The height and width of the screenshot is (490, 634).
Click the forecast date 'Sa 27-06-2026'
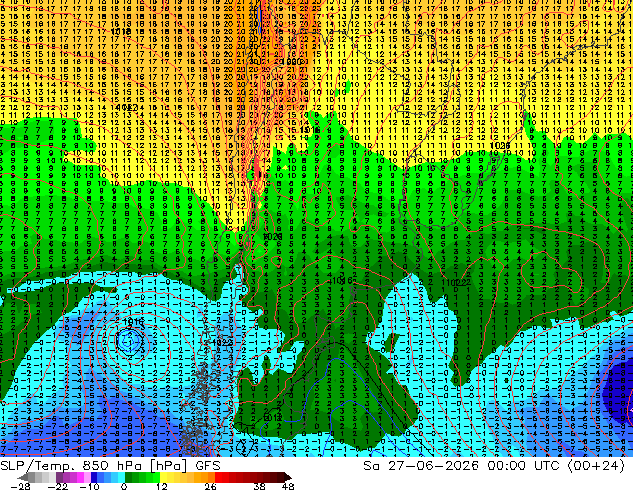tap(421, 466)
